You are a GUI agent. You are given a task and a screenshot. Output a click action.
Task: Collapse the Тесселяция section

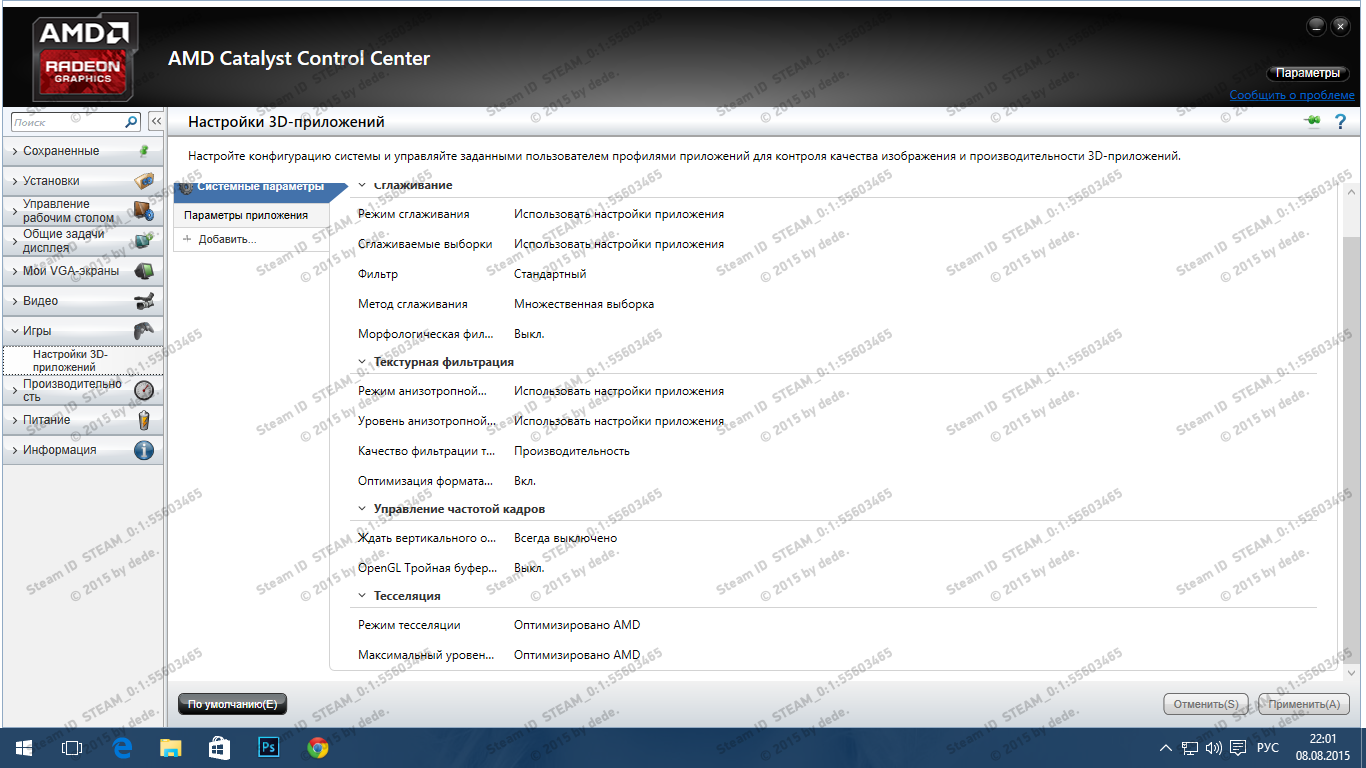coord(363,596)
